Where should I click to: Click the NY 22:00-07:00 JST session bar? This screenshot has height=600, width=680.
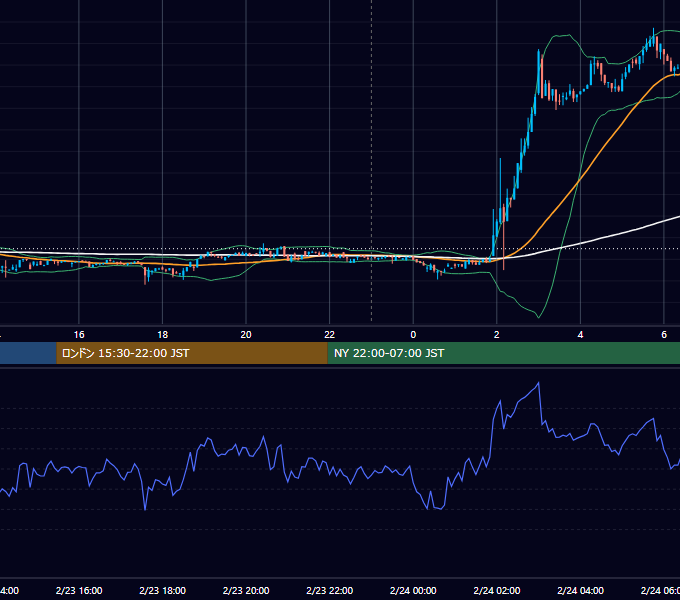pyautogui.click(x=503, y=353)
